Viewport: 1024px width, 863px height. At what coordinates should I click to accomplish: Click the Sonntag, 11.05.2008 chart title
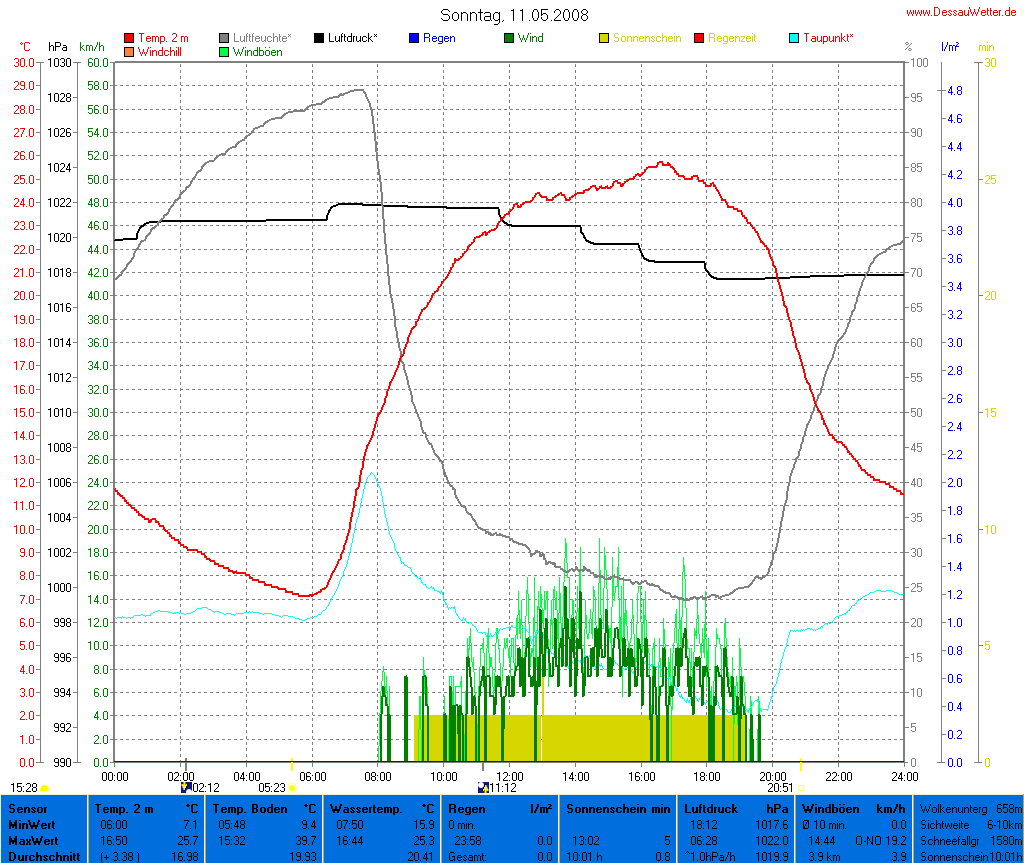pos(514,15)
